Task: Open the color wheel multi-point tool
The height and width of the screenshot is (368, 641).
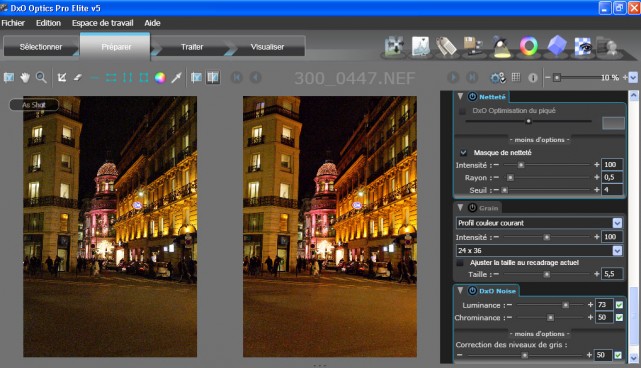Action: click(x=160, y=77)
